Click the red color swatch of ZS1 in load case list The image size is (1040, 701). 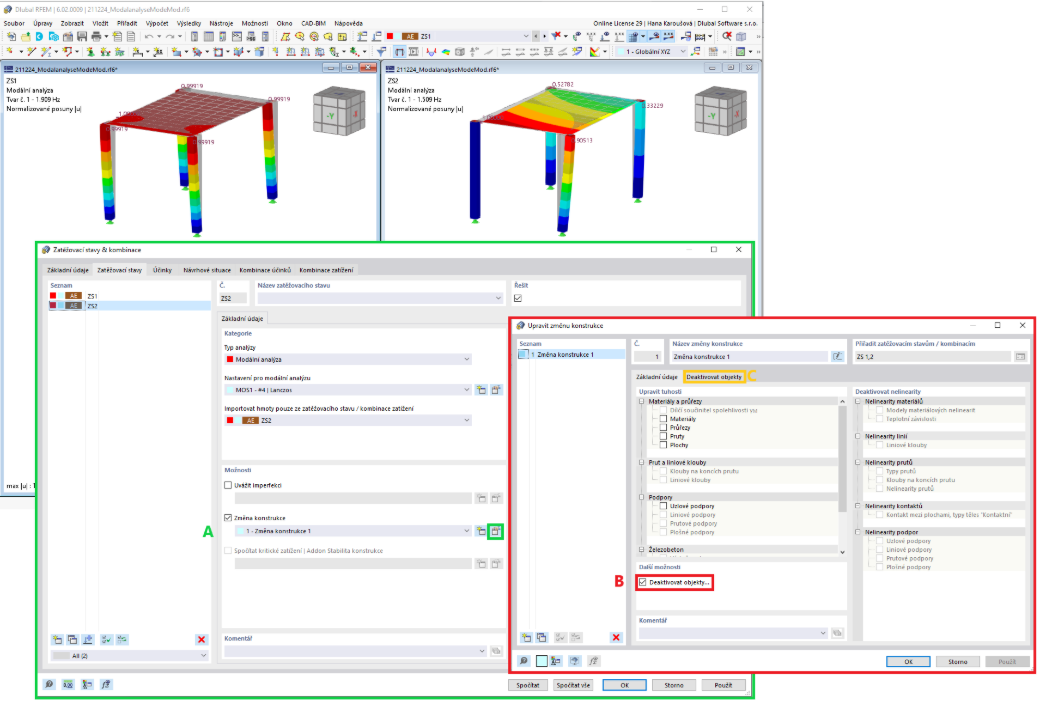tap(53, 296)
